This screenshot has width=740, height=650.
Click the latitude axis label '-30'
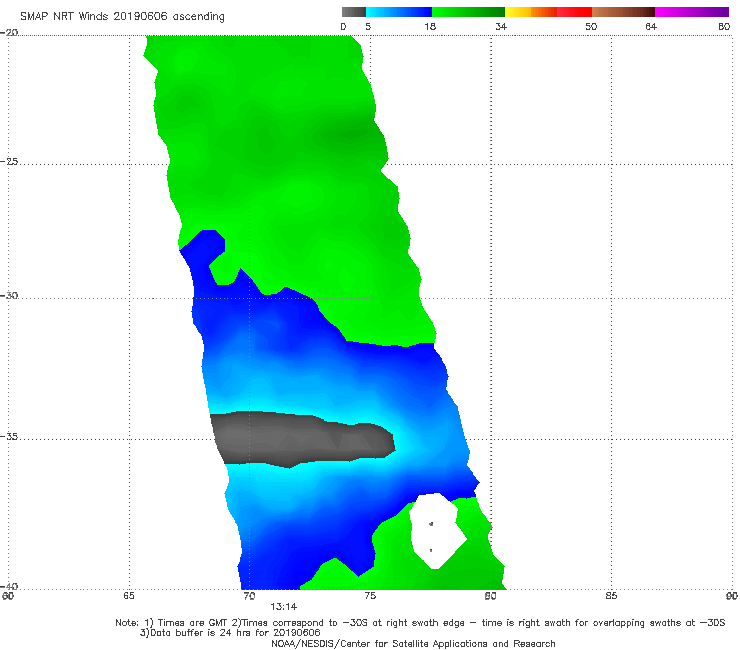point(9,295)
